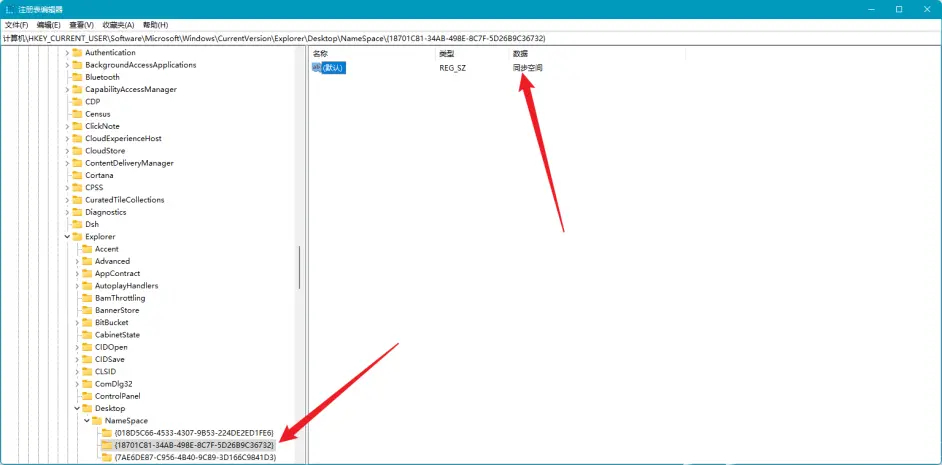The width and height of the screenshot is (942, 465).
Task: Expand the CapabilityAccessManager key
Action: 67,90
